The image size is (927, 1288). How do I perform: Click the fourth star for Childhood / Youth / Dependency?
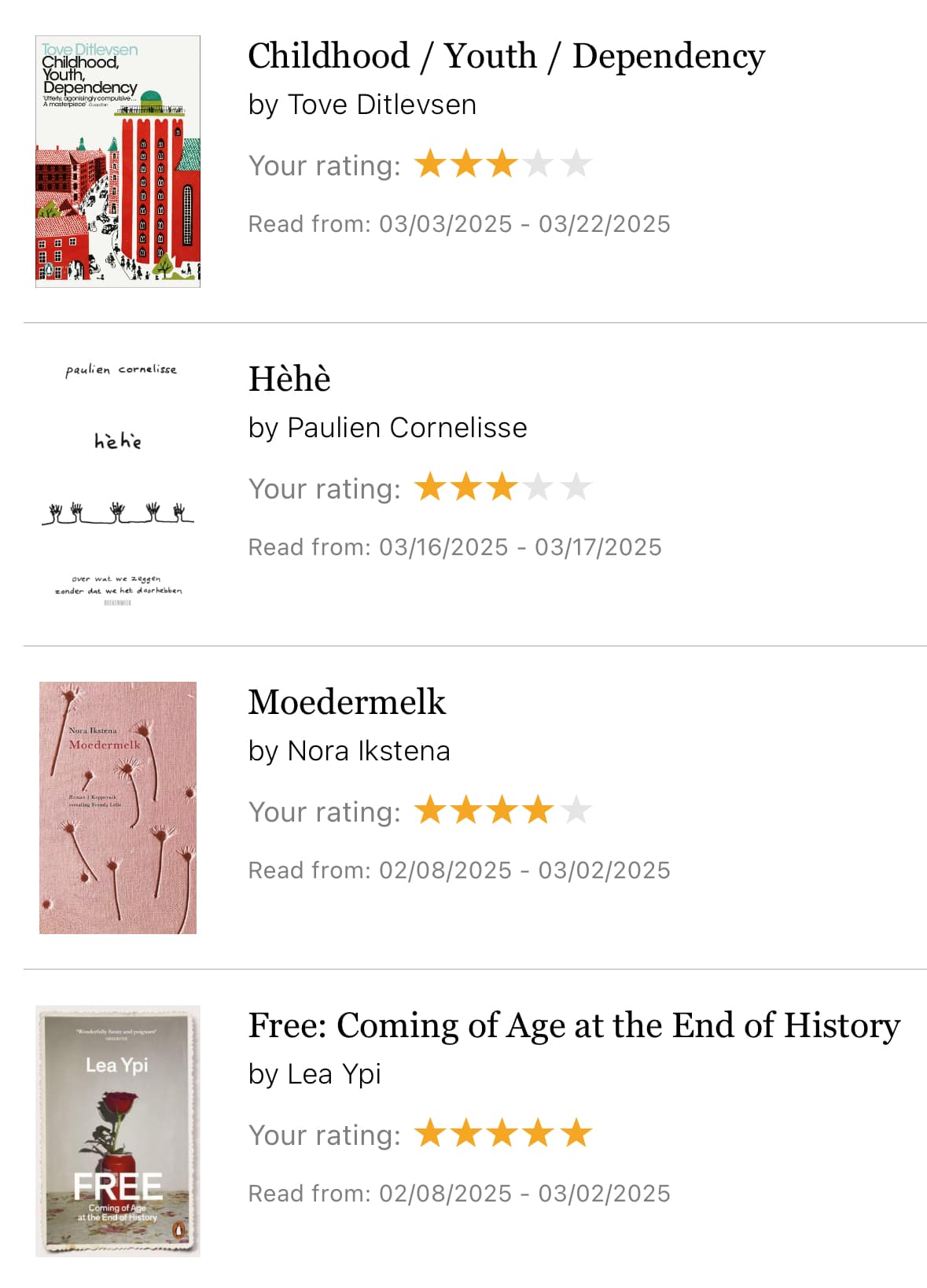[539, 164]
